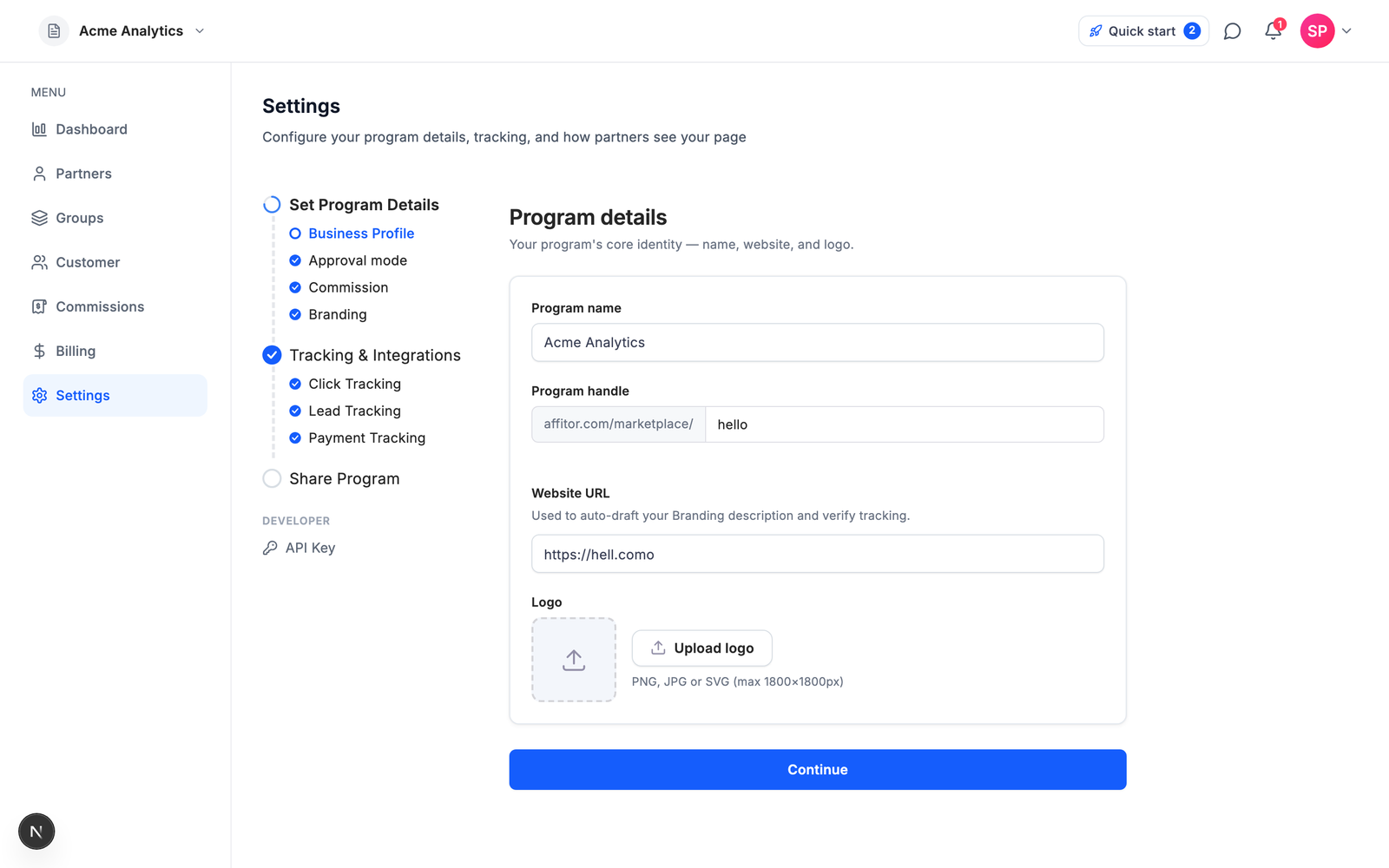Click the Settings gear icon

[39, 395]
